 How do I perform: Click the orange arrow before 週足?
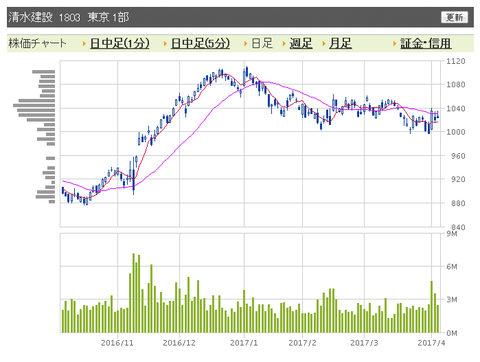tap(284, 44)
